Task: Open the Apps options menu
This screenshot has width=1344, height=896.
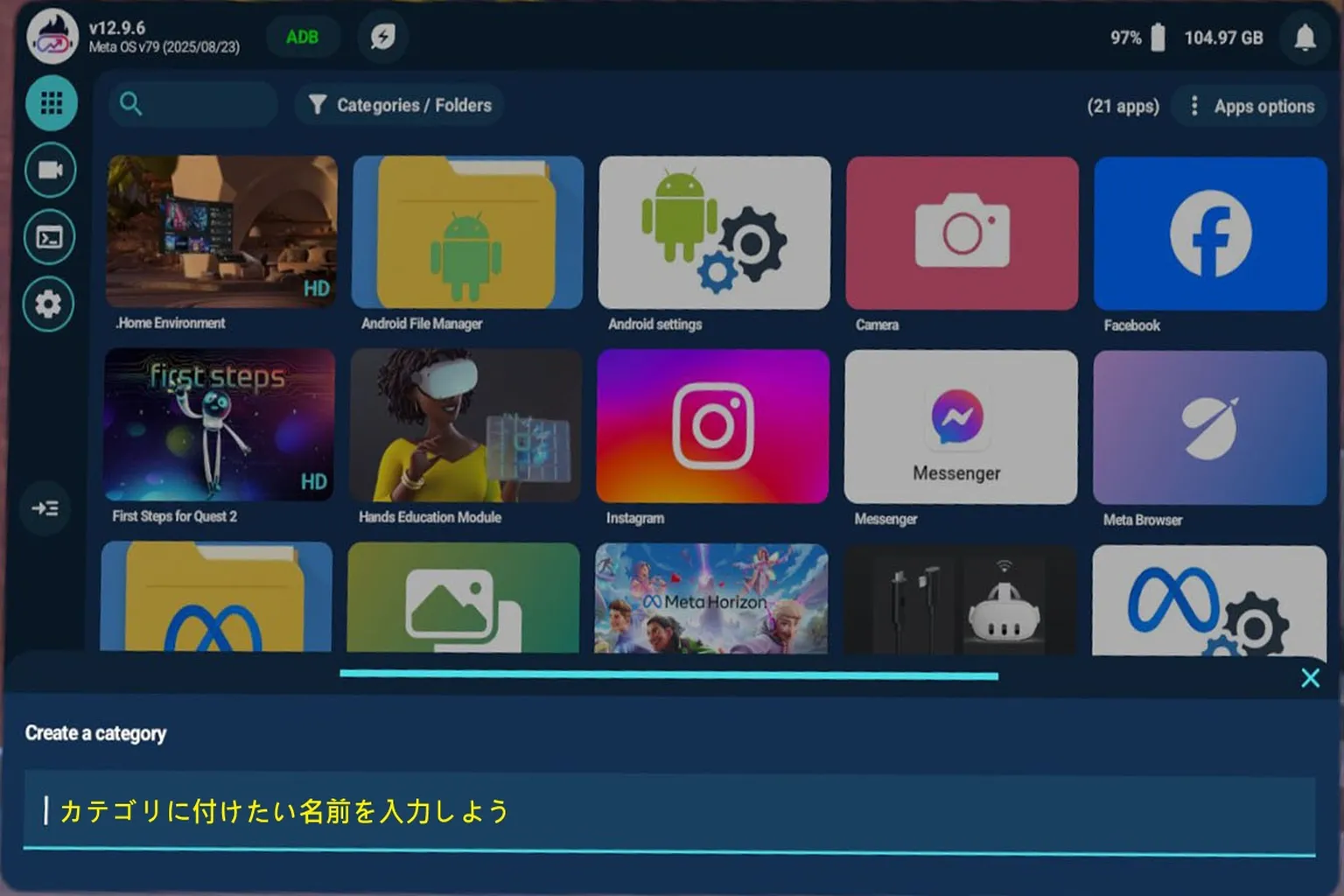Action: 1251,107
